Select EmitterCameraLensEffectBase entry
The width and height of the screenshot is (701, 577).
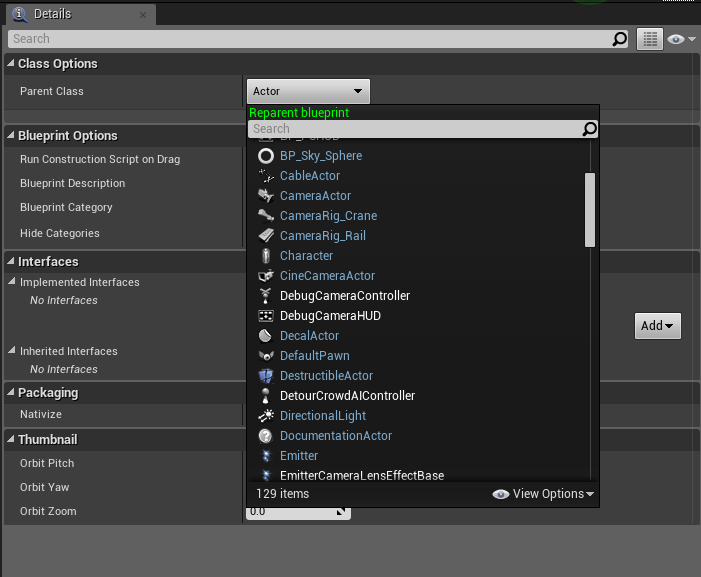pos(362,476)
